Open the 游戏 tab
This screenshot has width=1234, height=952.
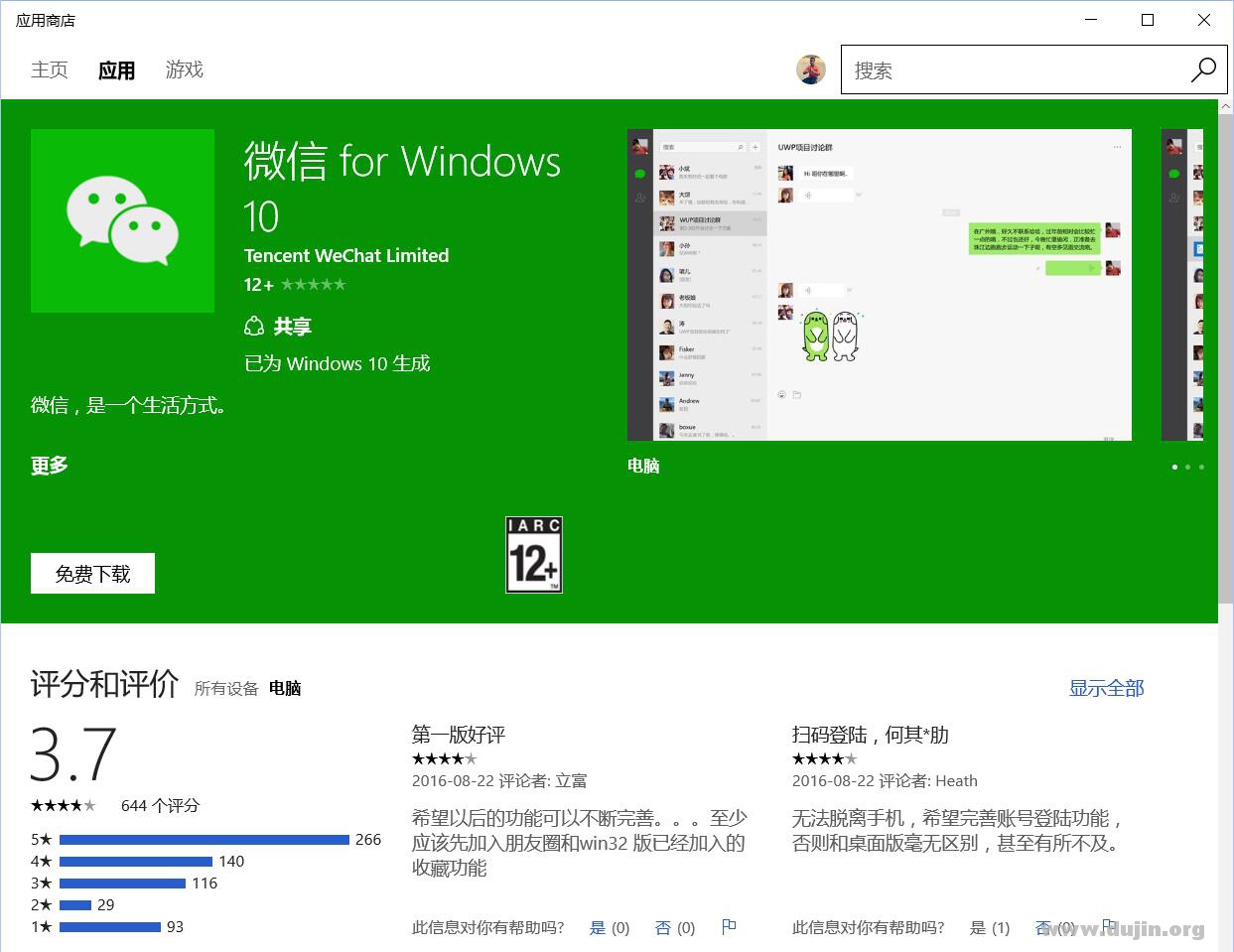[185, 69]
